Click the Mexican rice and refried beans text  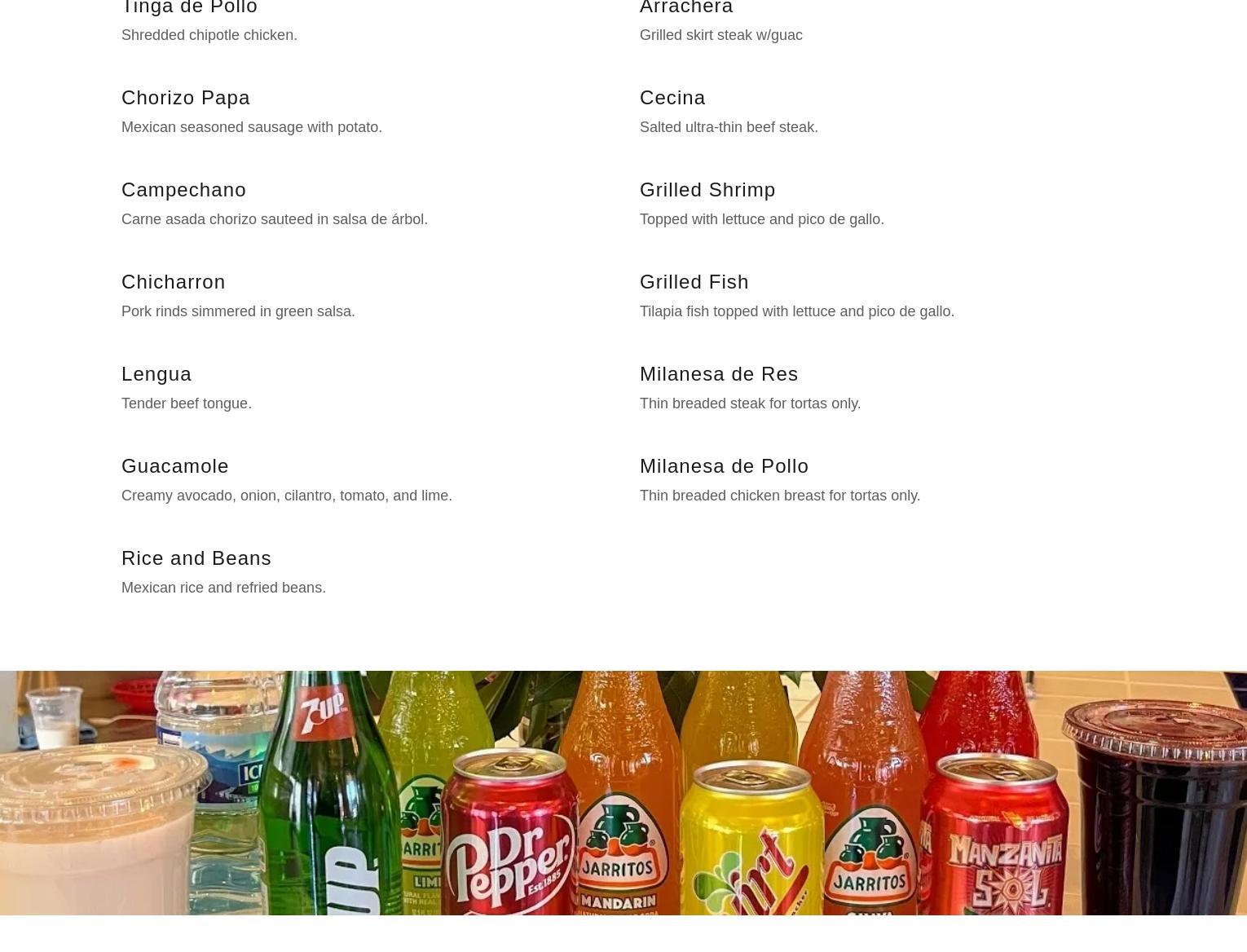pyautogui.click(x=223, y=588)
